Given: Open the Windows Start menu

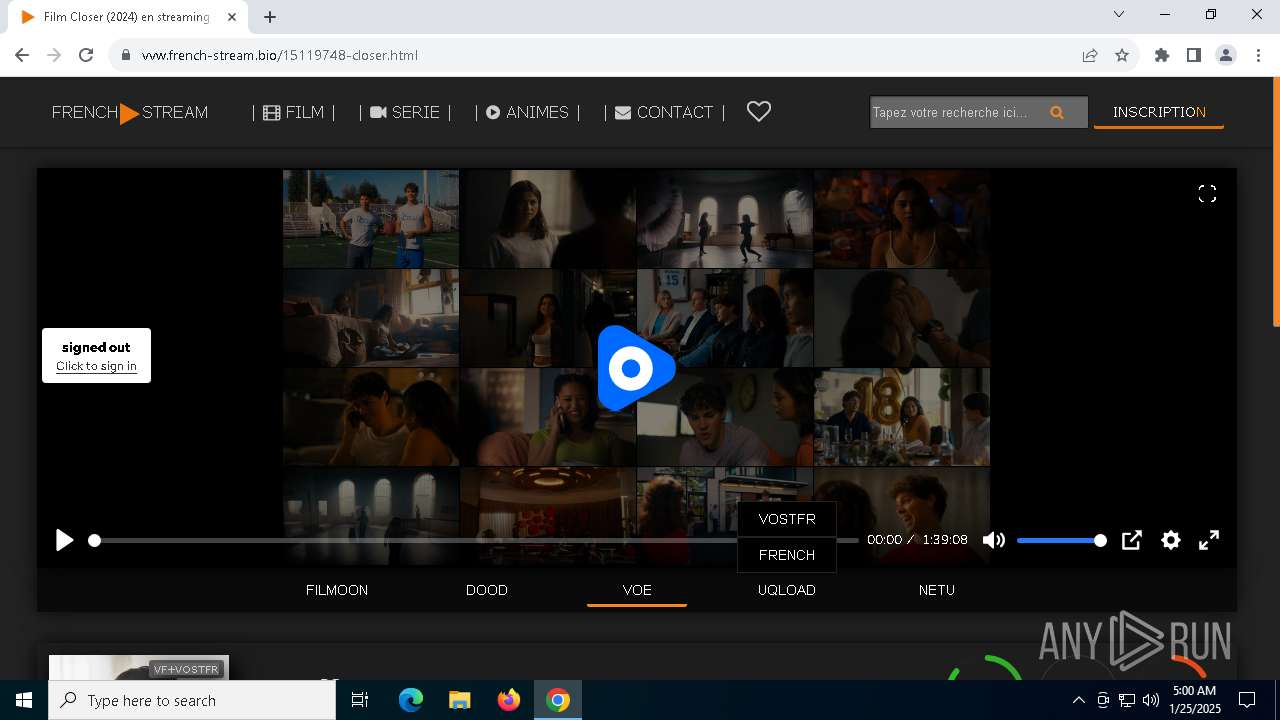Looking at the screenshot, I should [x=24, y=700].
